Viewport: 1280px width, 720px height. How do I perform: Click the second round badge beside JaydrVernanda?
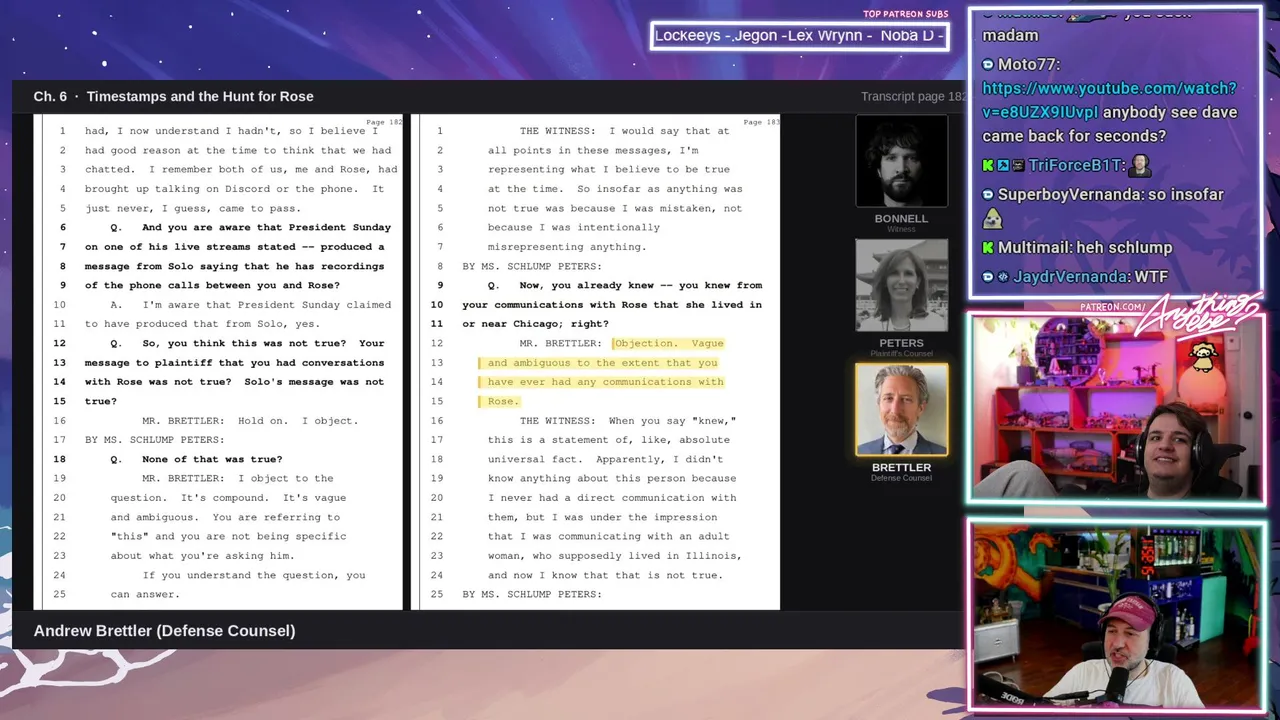[x=1003, y=277]
